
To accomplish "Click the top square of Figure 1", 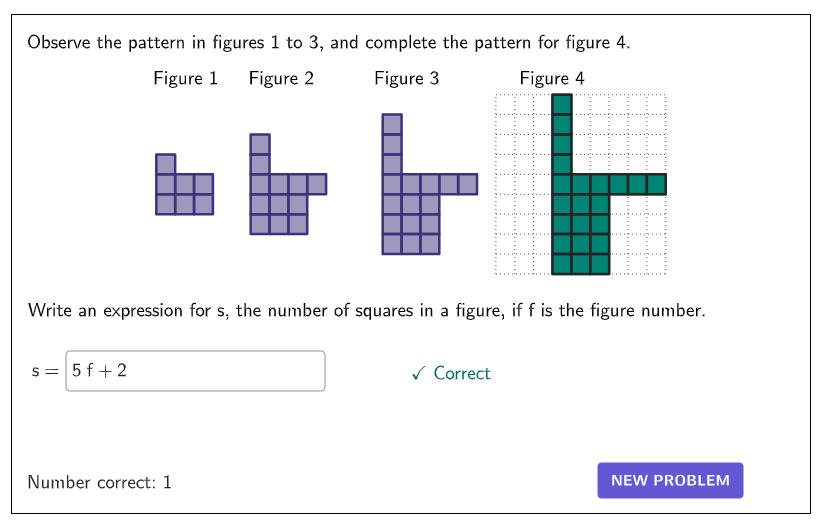I will point(165,164).
